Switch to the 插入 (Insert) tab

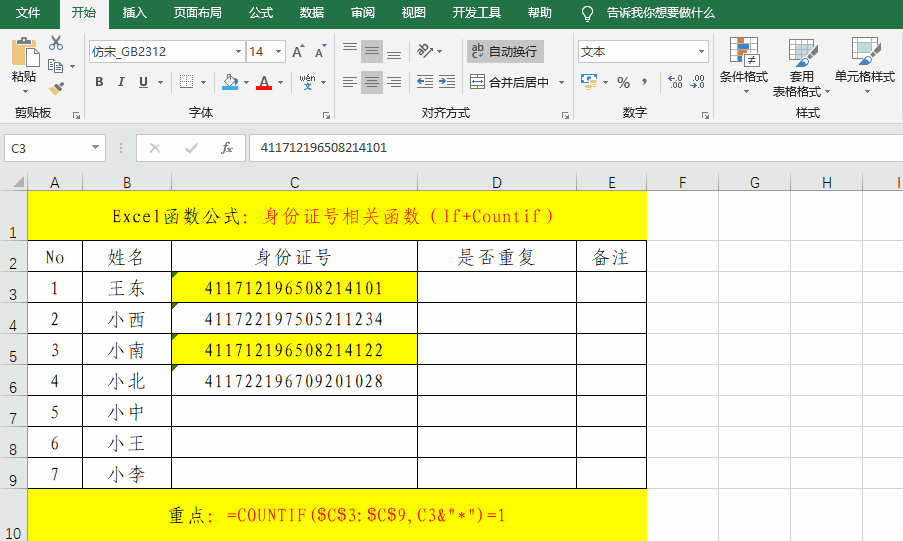click(x=134, y=13)
